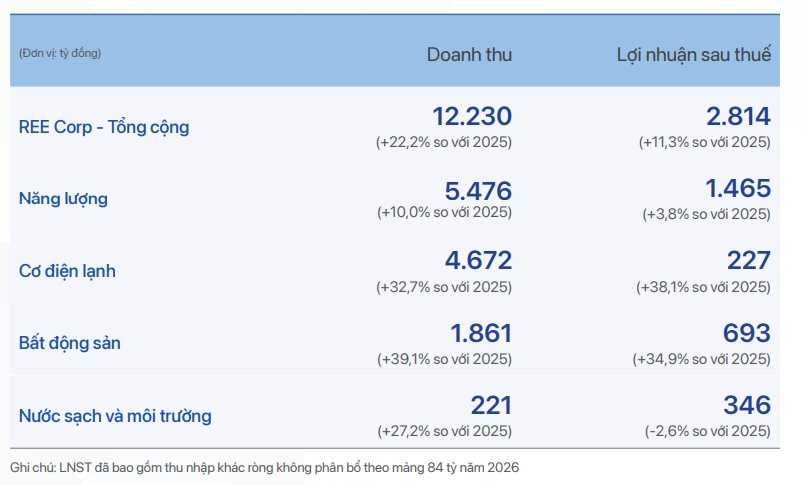Image resolution: width=809 pixels, height=485 pixels.
Task: Select the unit label Đơn vị: tỷ đồng
Action: (x=60, y=52)
